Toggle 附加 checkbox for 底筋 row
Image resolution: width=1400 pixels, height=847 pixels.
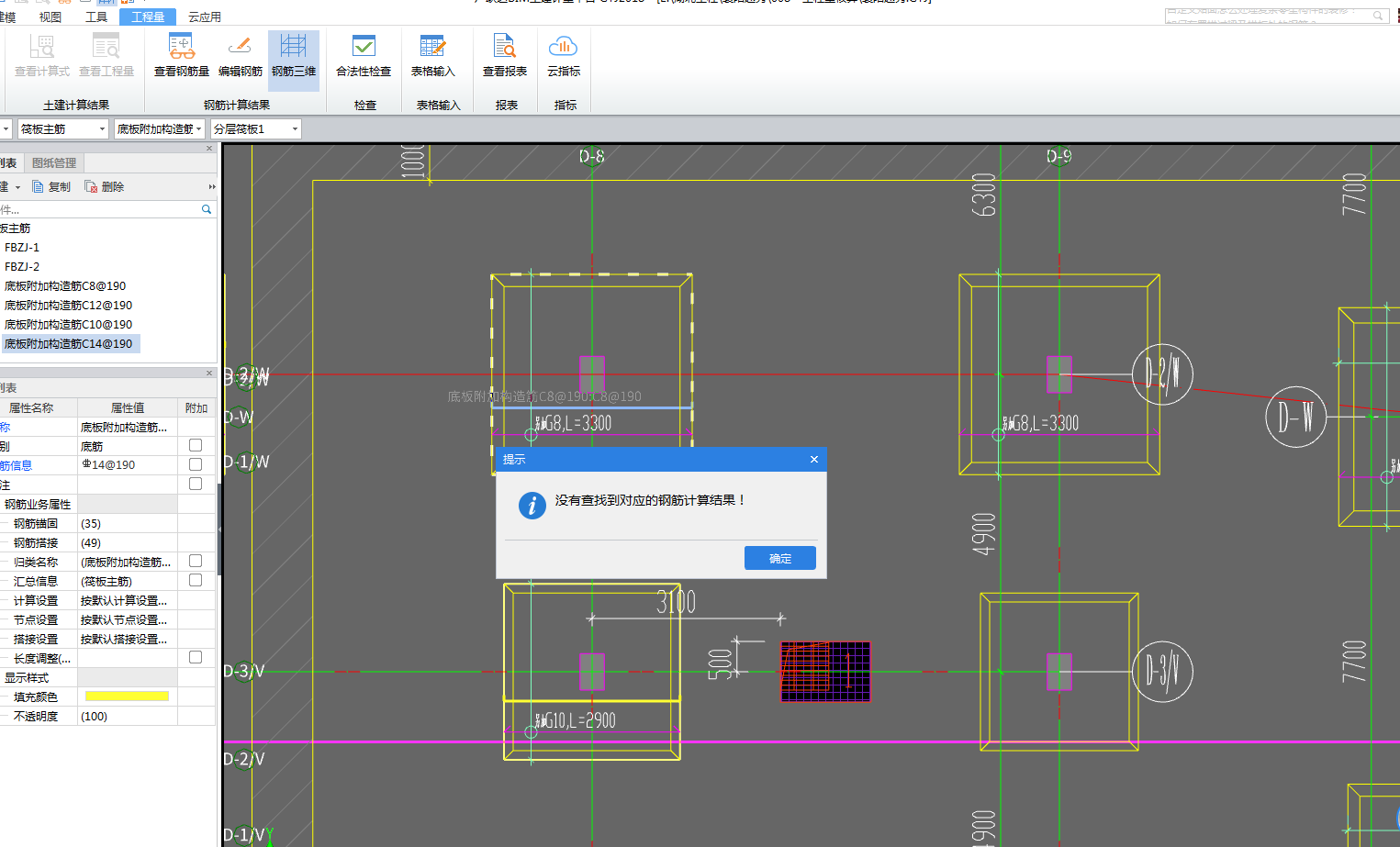click(x=196, y=445)
